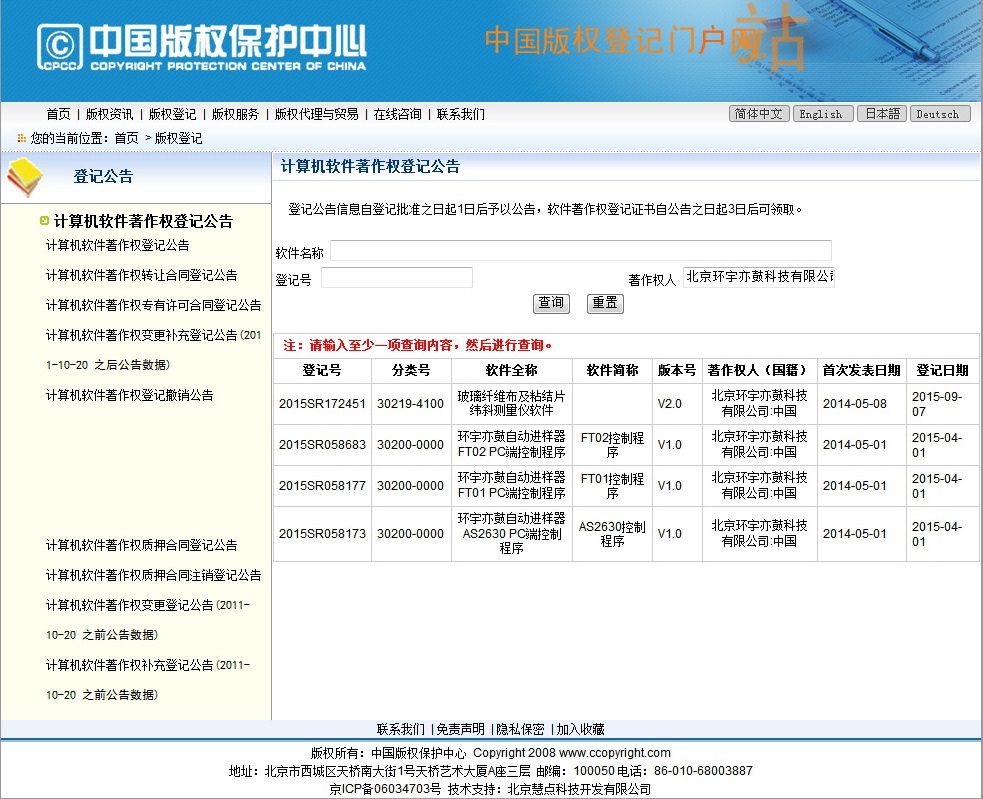Click the 加入收藏 footer link
This screenshot has width=983, height=799.
click(581, 729)
